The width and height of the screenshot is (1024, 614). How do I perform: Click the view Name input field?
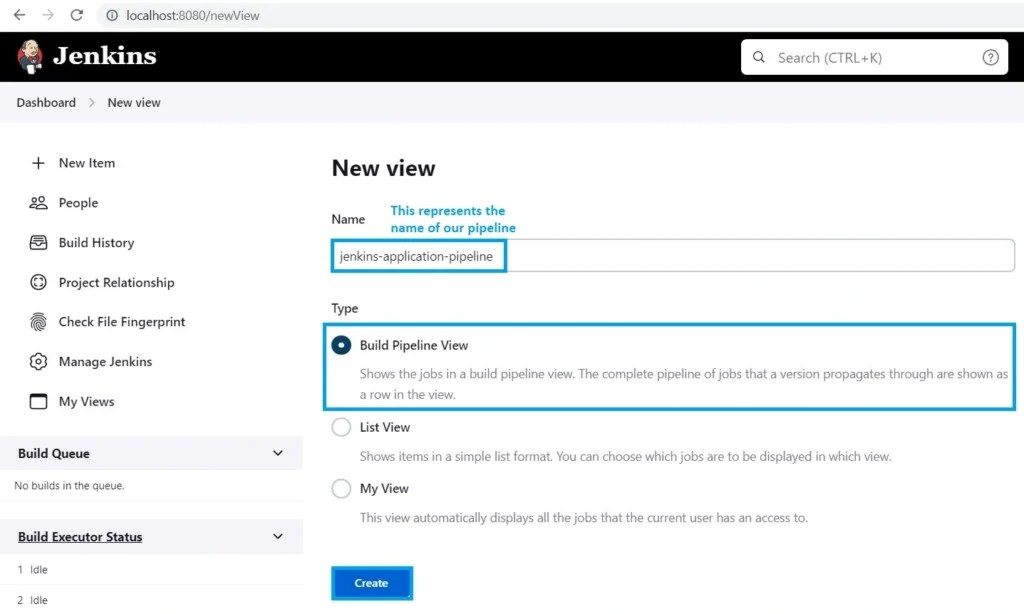[673, 256]
